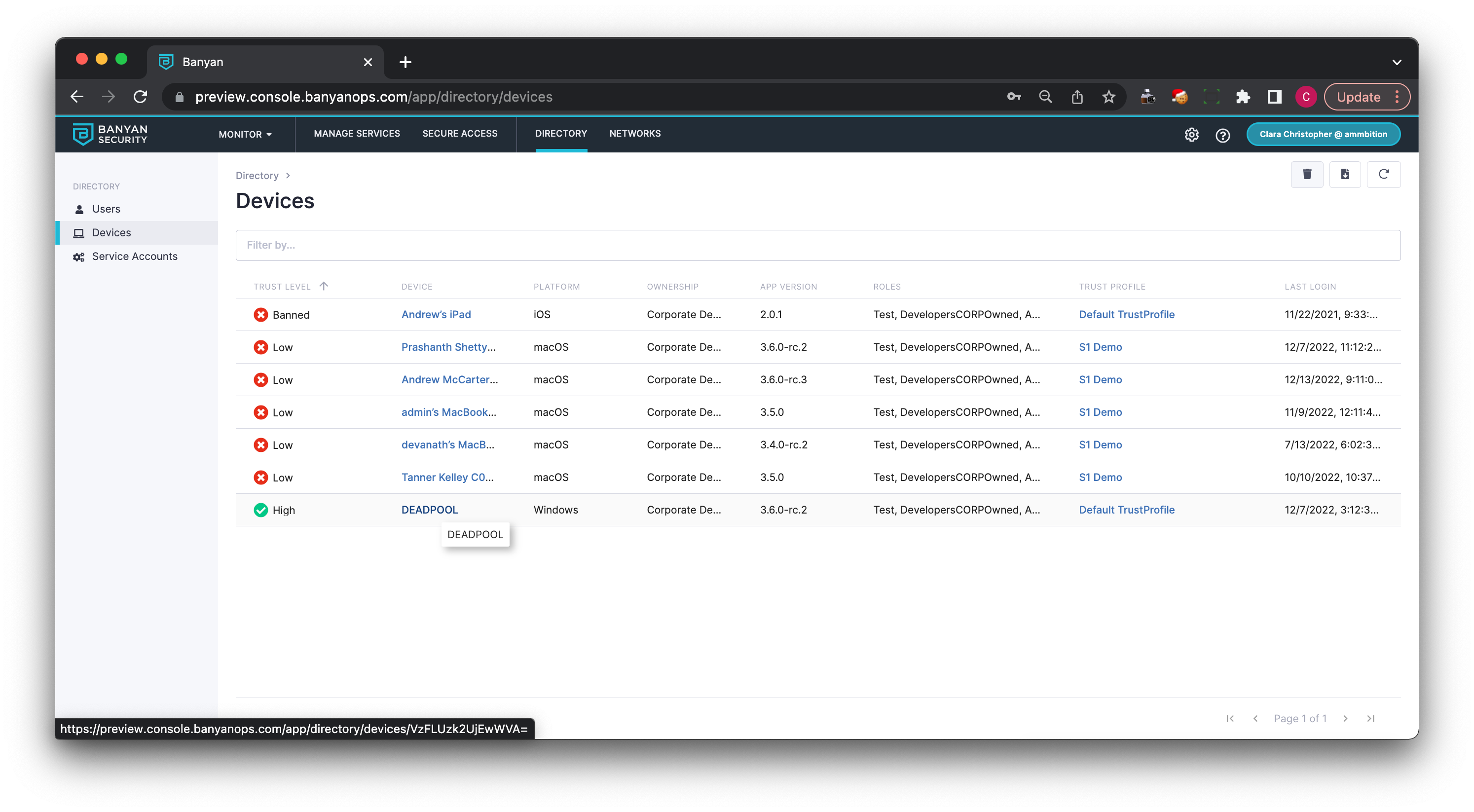Open browser extensions puzzle icon

(x=1242, y=97)
